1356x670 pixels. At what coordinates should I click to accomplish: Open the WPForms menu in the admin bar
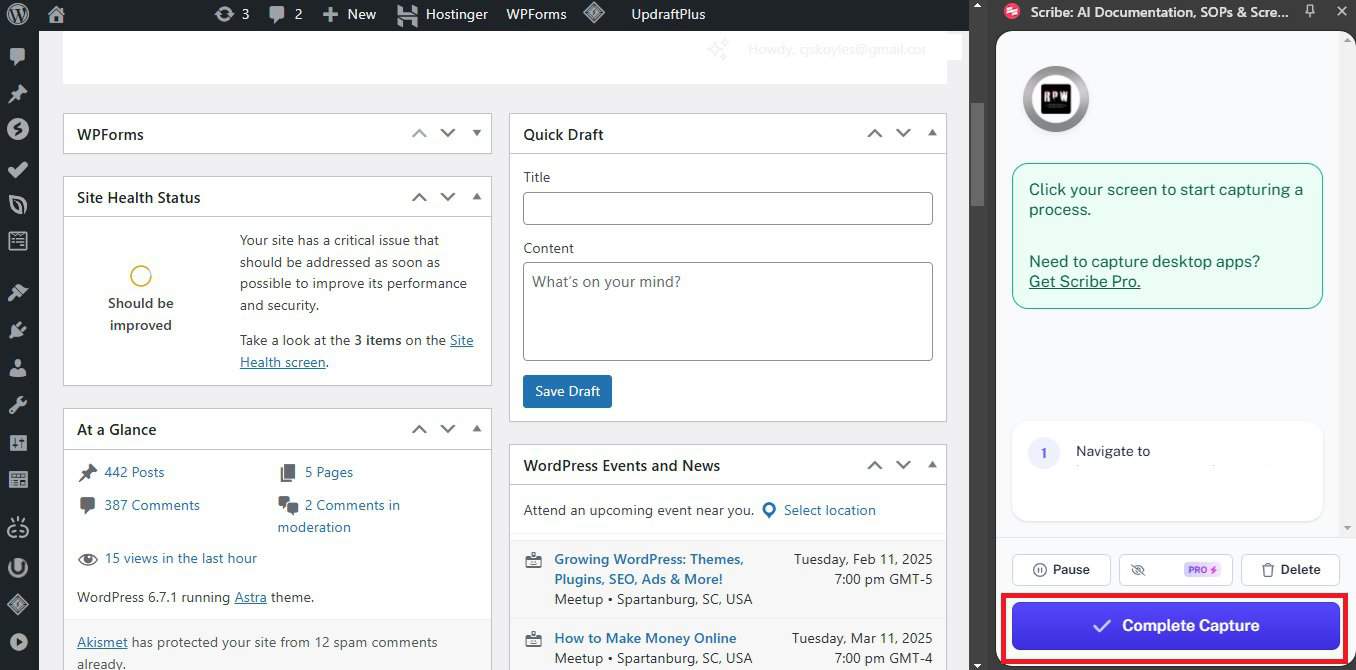[x=536, y=14]
